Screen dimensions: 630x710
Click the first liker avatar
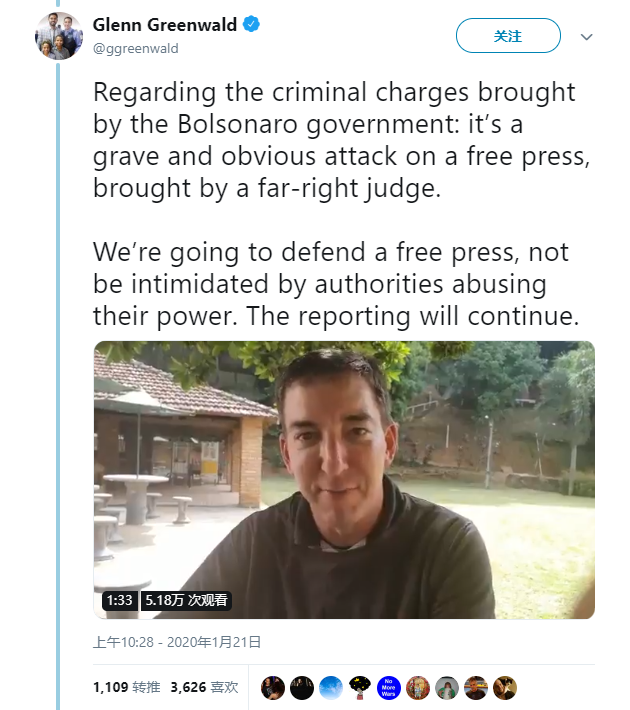coord(273,687)
